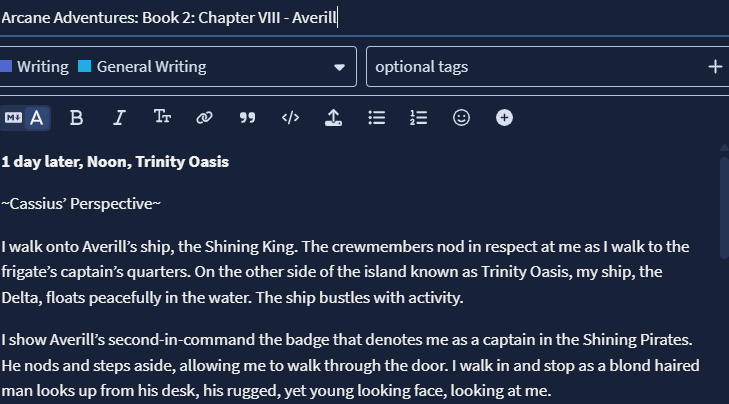Toggle bold formatting

point(76,118)
